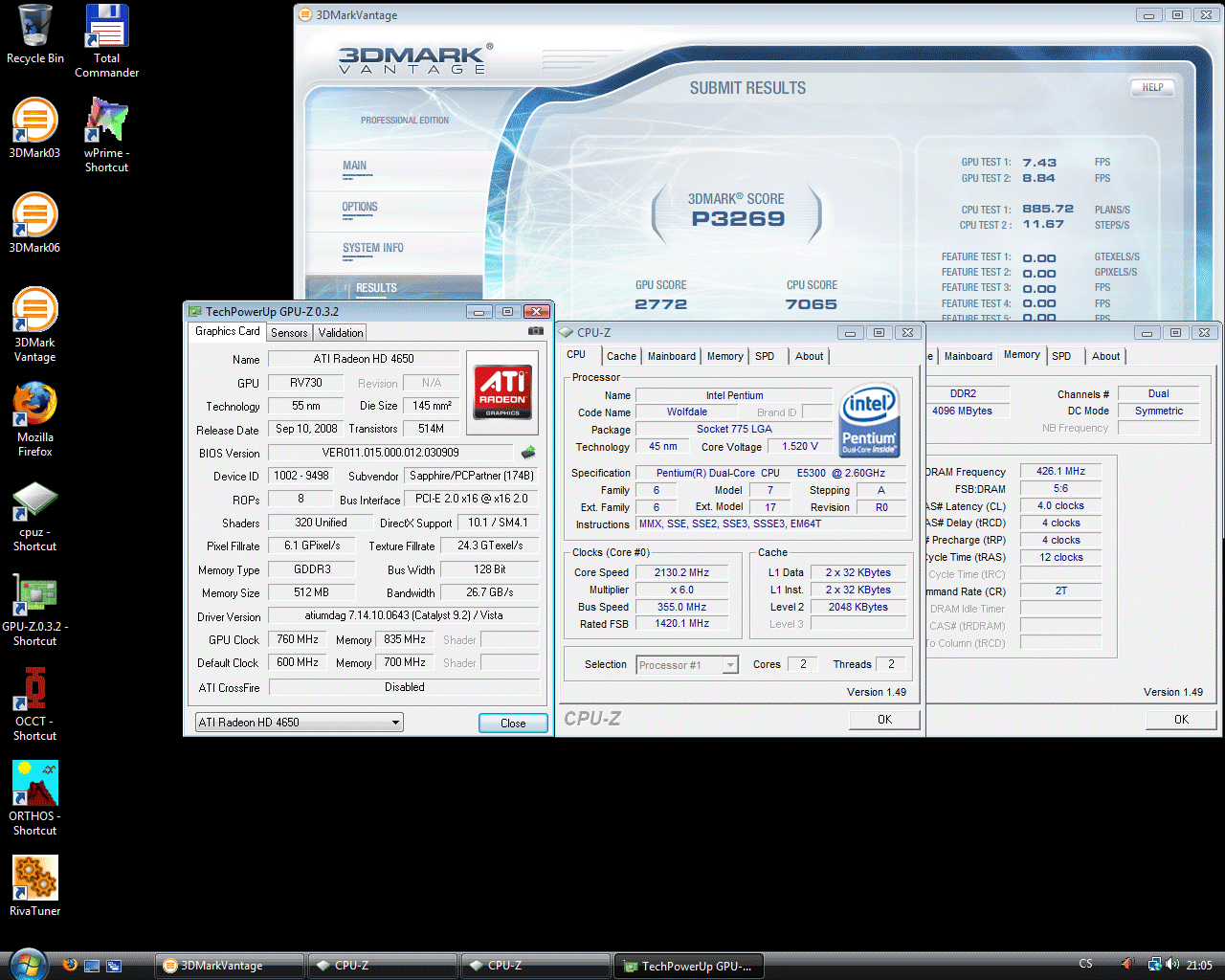Open the Cache tab in front CPU-Z
This screenshot has height=980, width=1225.
[x=621, y=356]
